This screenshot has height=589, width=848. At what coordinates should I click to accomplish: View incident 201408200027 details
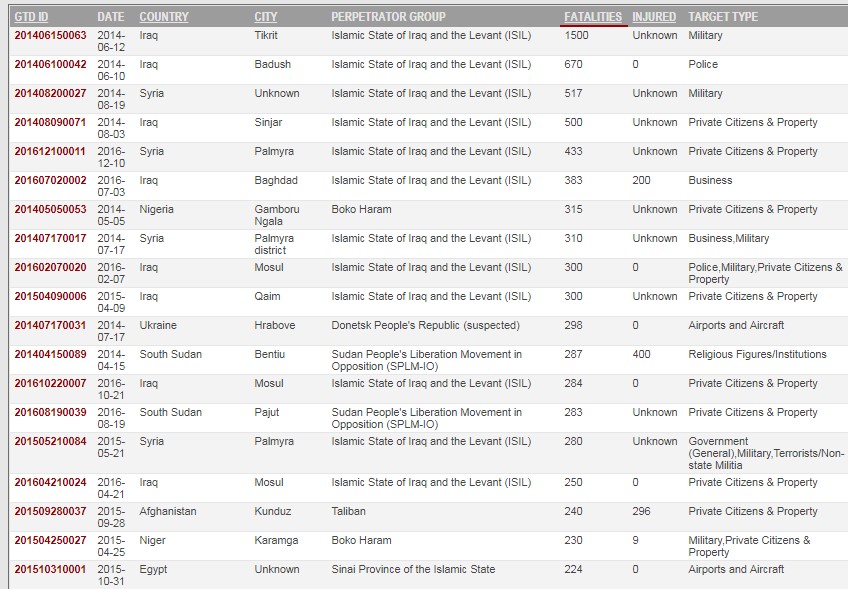(x=50, y=94)
